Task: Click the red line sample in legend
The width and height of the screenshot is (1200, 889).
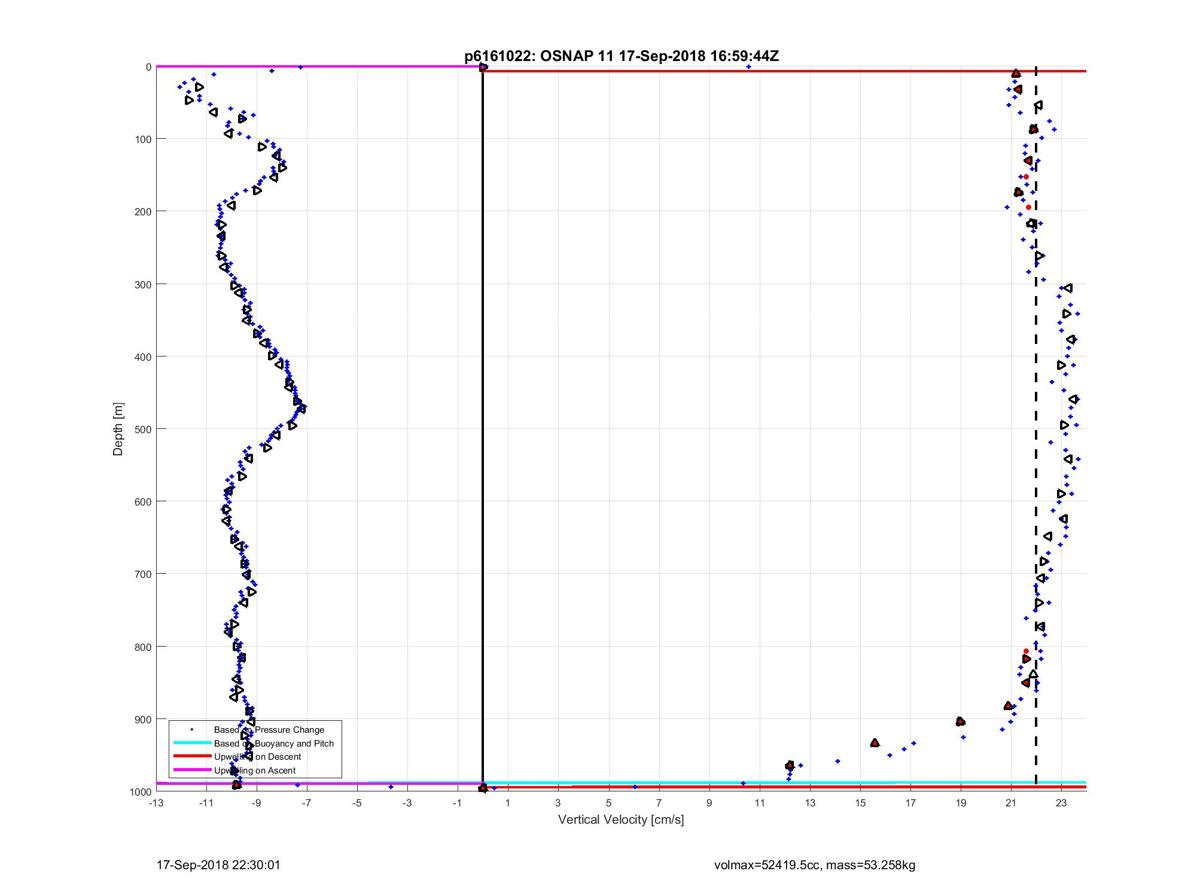Action: (x=191, y=757)
